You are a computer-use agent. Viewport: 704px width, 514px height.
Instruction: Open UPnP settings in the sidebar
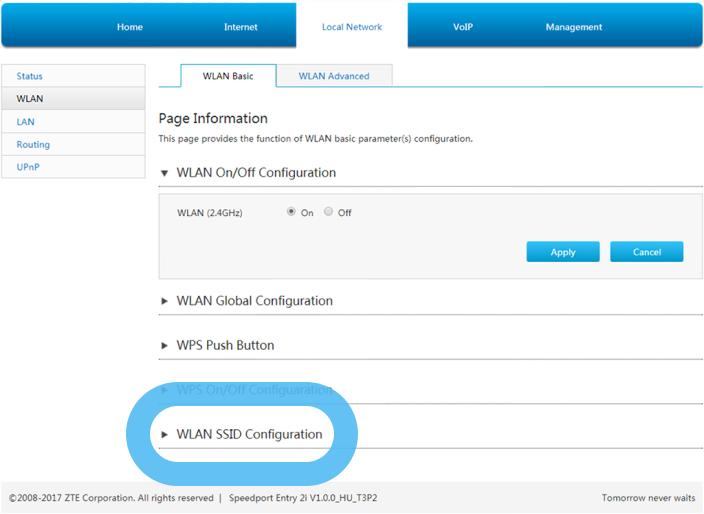[28, 167]
